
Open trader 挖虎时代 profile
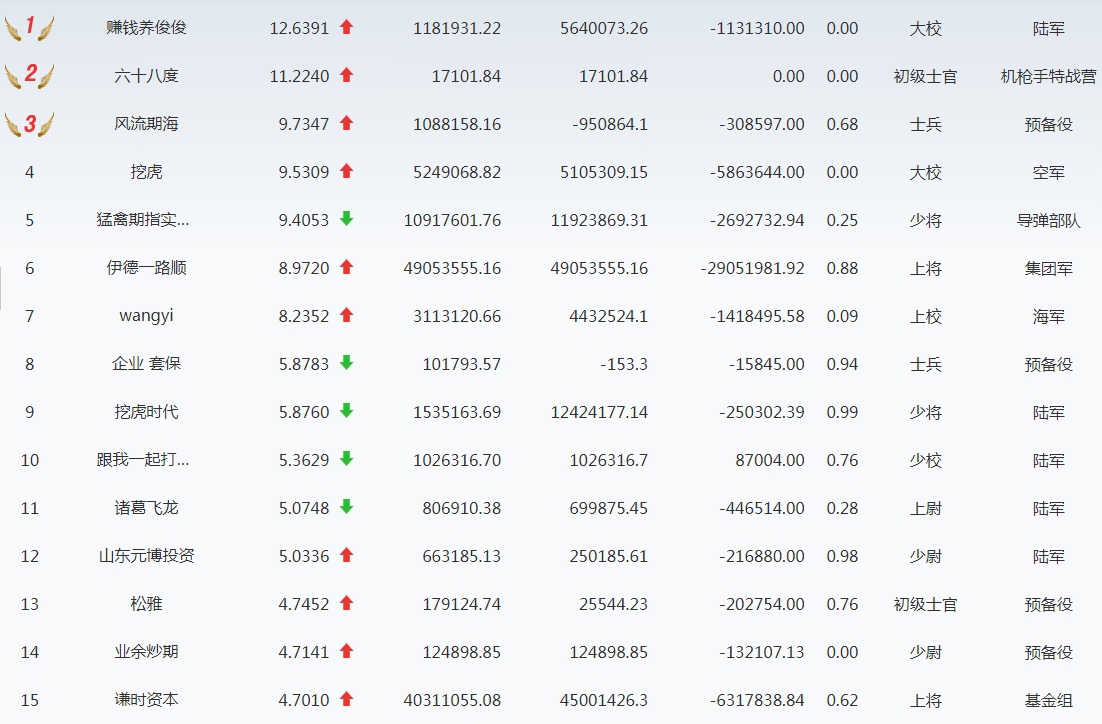tap(146, 411)
